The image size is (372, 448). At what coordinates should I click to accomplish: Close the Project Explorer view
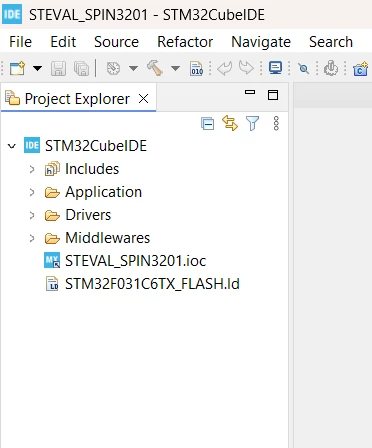143,99
